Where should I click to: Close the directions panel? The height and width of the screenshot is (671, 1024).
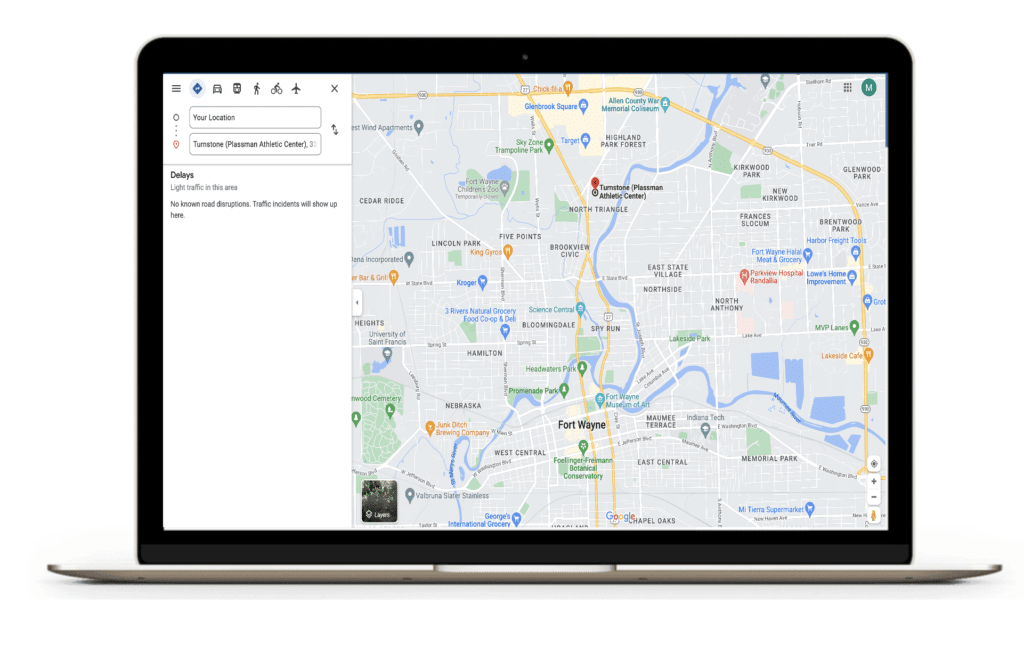coord(334,88)
